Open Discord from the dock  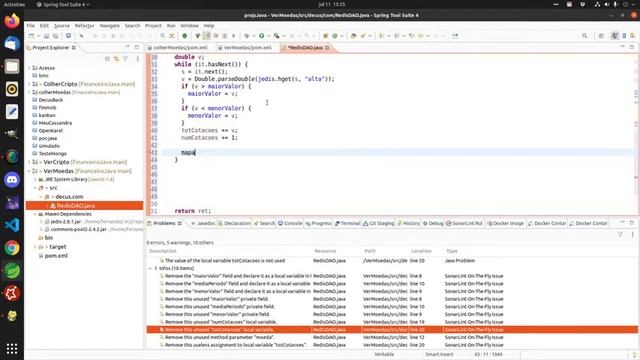pyautogui.click(x=12, y=180)
